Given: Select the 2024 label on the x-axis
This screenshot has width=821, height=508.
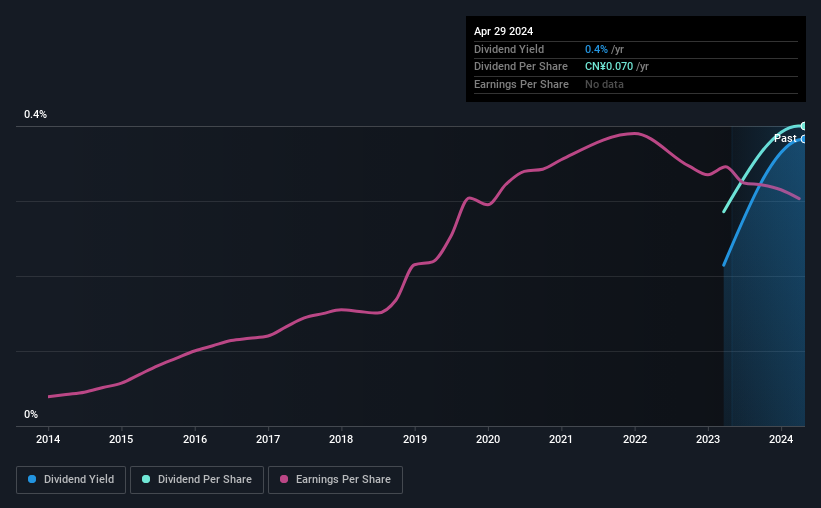Looking at the screenshot, I should pyautogui.click(x=781, y=439).
